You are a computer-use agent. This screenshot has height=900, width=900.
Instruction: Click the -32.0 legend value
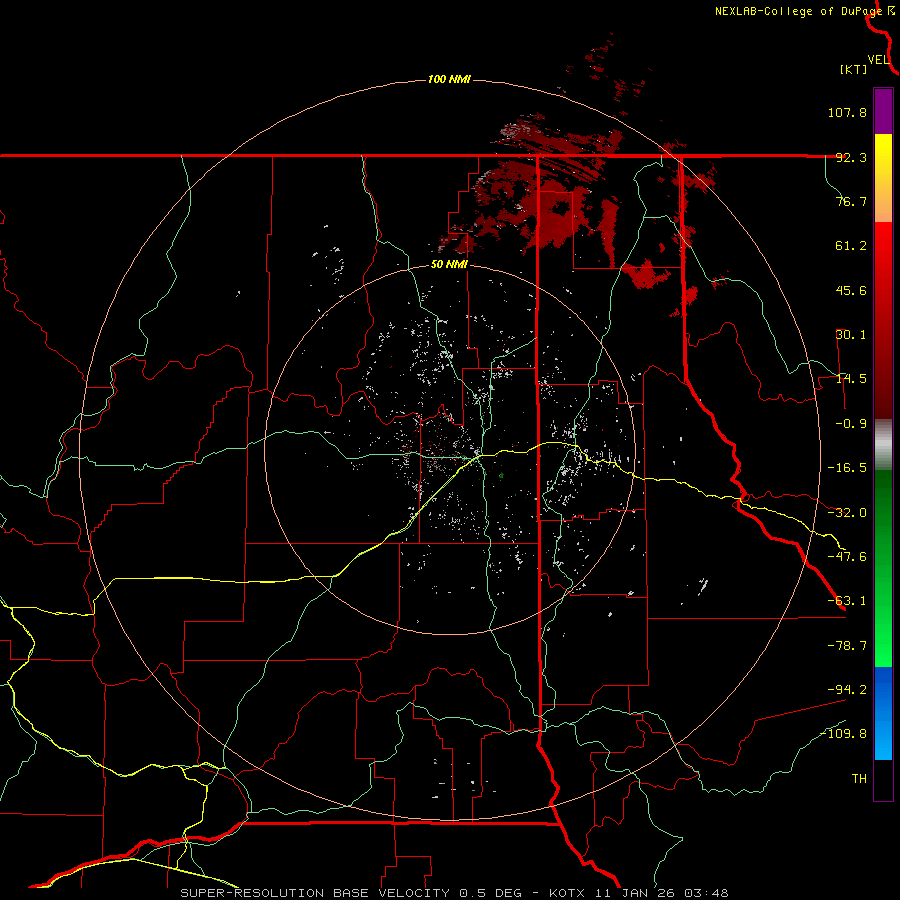click(847, 513)
